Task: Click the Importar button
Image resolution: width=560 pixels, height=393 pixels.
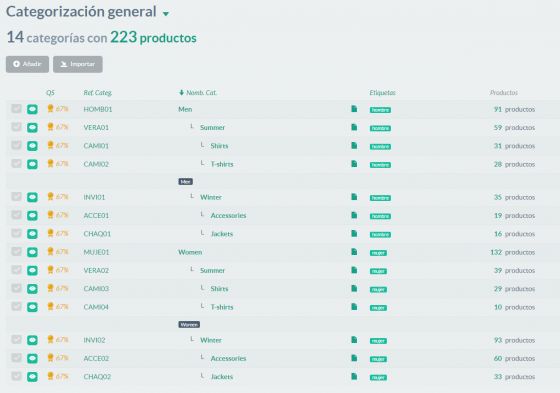Action: coord(78,64)
